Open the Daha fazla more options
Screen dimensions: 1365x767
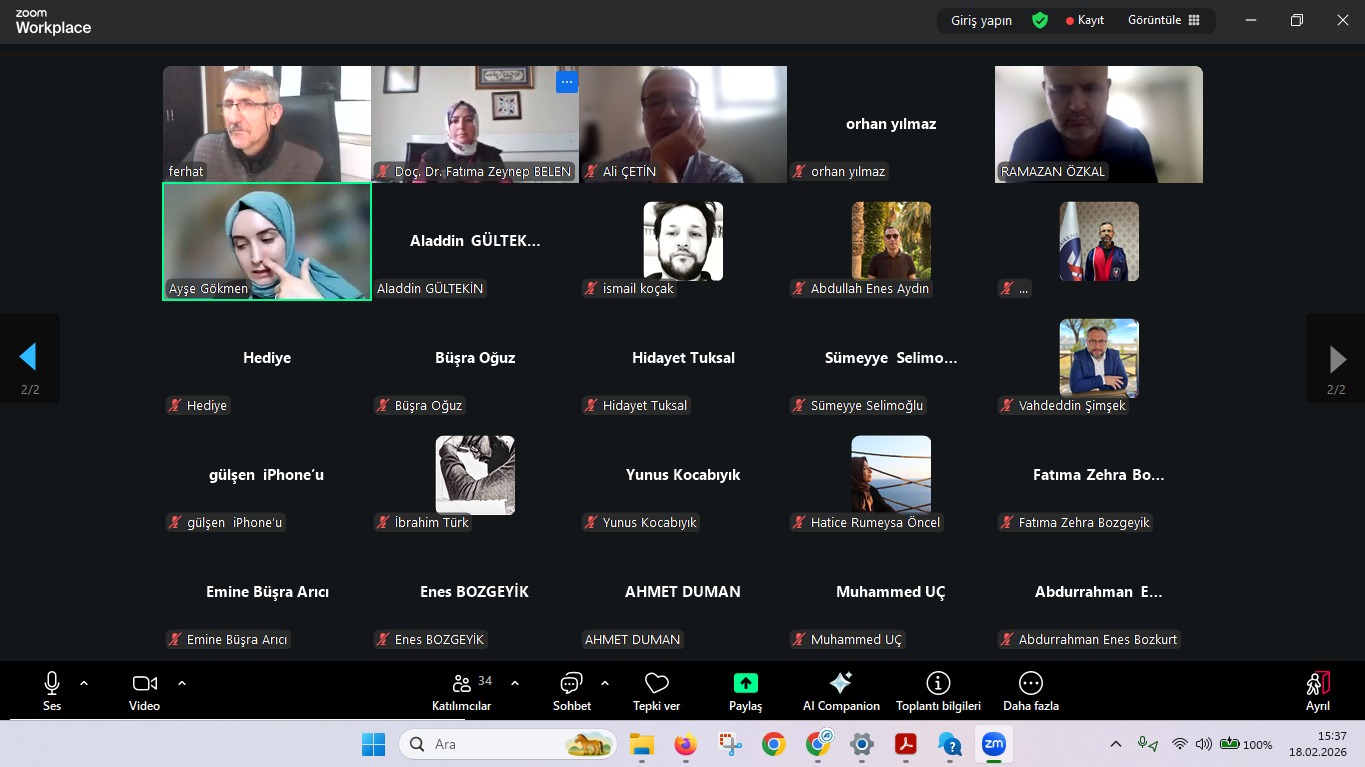coord(1030,691)
